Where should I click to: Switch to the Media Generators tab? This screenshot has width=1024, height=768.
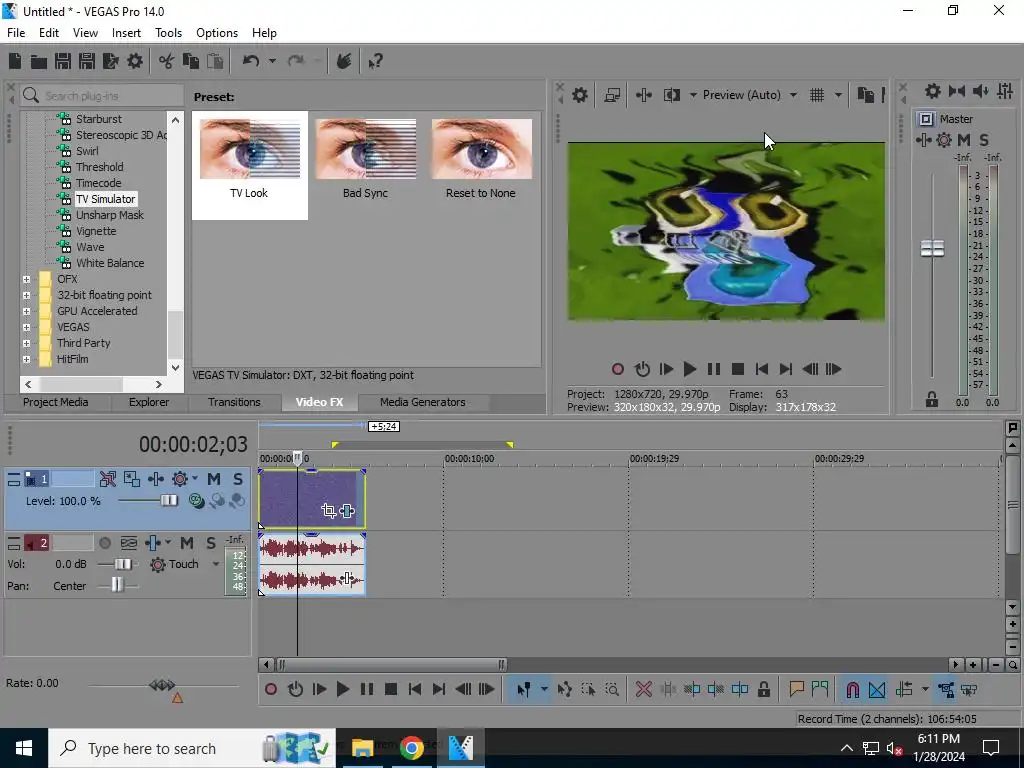[423, 402]
